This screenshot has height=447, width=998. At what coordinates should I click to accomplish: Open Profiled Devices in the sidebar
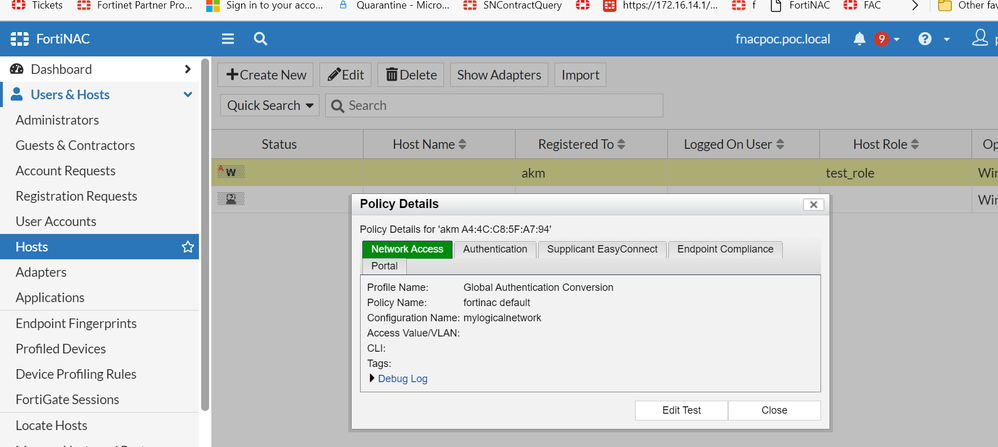coord(60,349)
